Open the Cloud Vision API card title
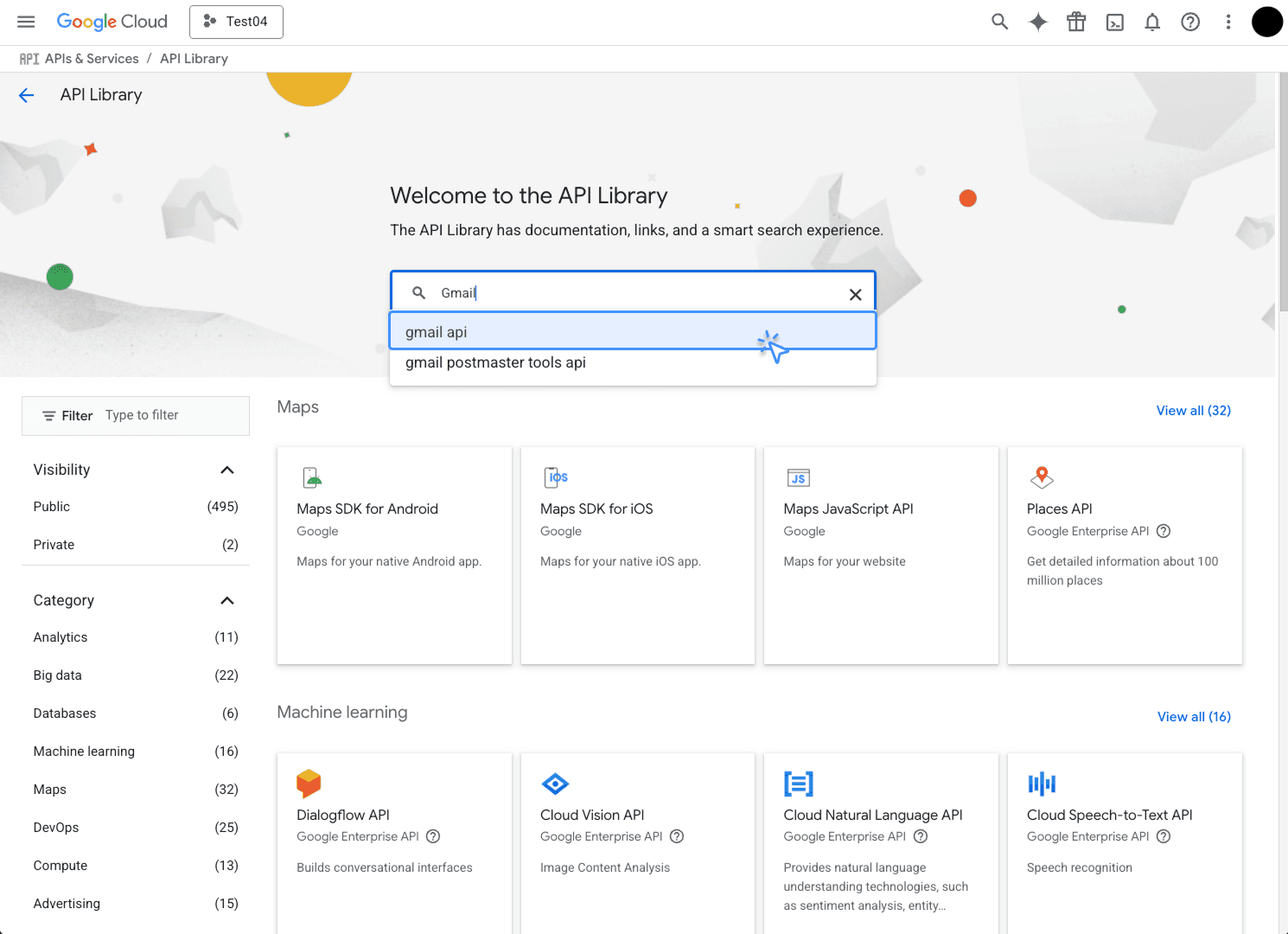This screenshot has width=1288, height=934. (x=592, y=816)
